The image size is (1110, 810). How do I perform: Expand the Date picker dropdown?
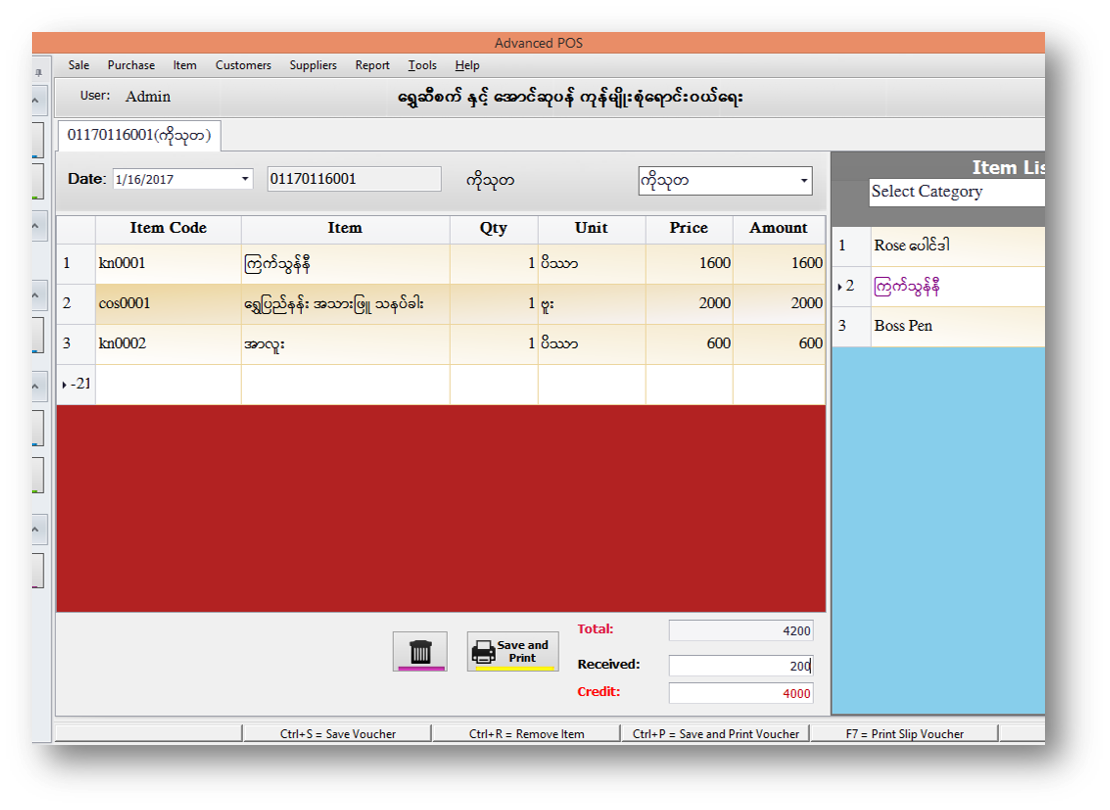click(245, 180)
